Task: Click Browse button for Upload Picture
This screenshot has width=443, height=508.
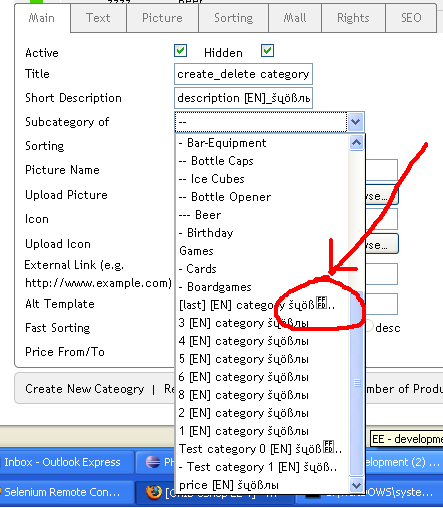Action: (x=382, y=196)
